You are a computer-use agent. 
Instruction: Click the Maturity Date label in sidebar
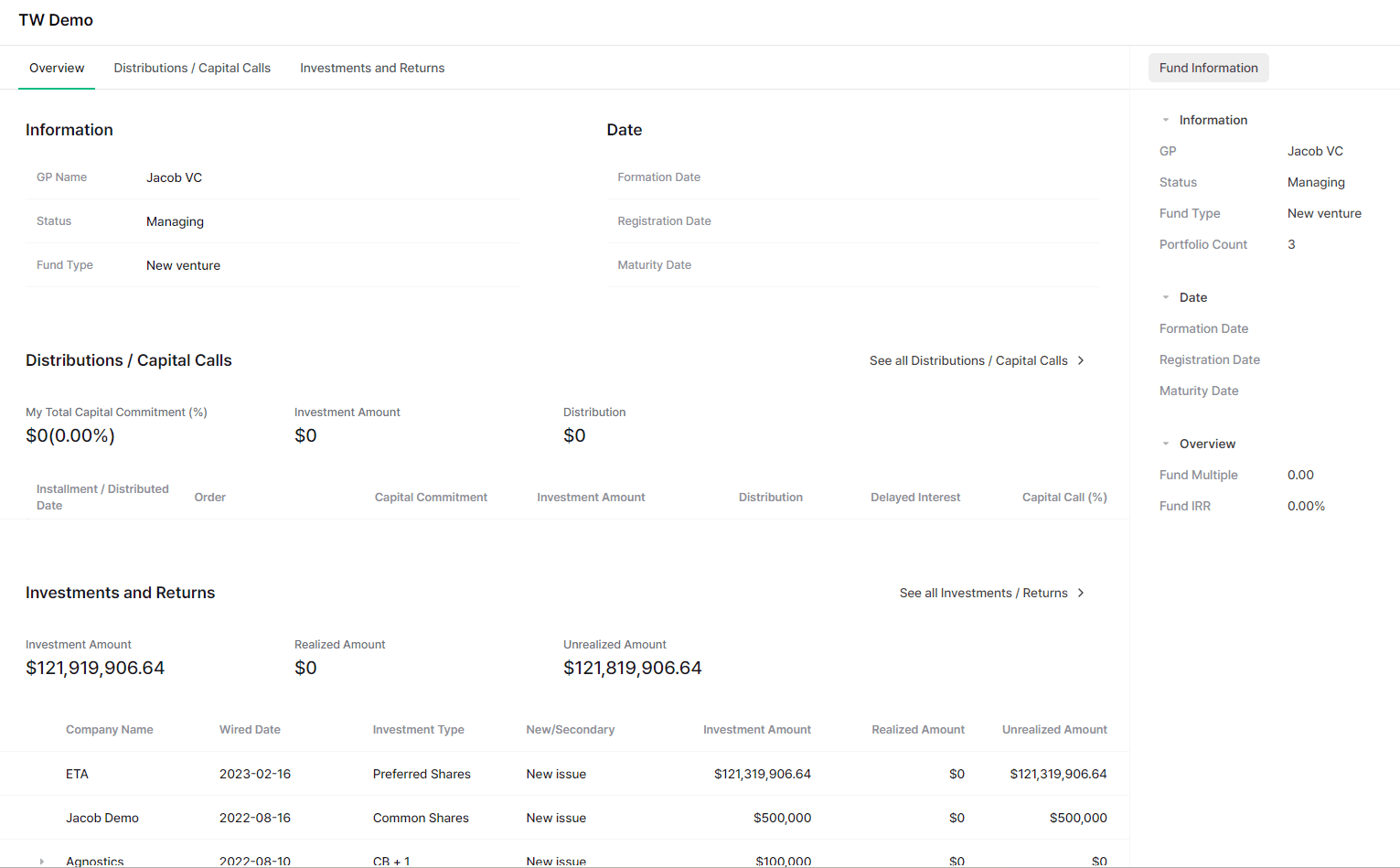coord(1199,391)
